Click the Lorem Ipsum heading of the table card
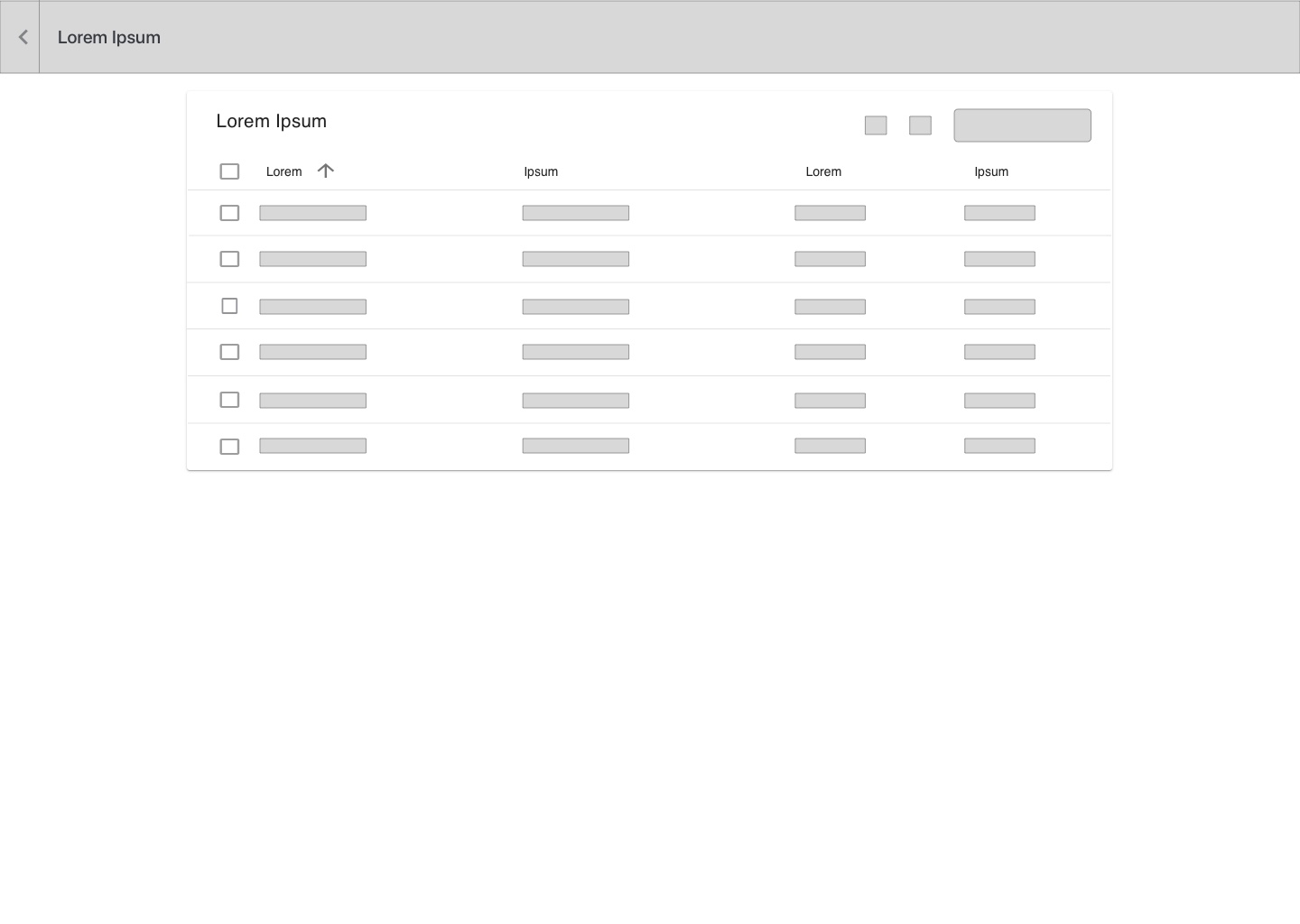 point(271,121)
